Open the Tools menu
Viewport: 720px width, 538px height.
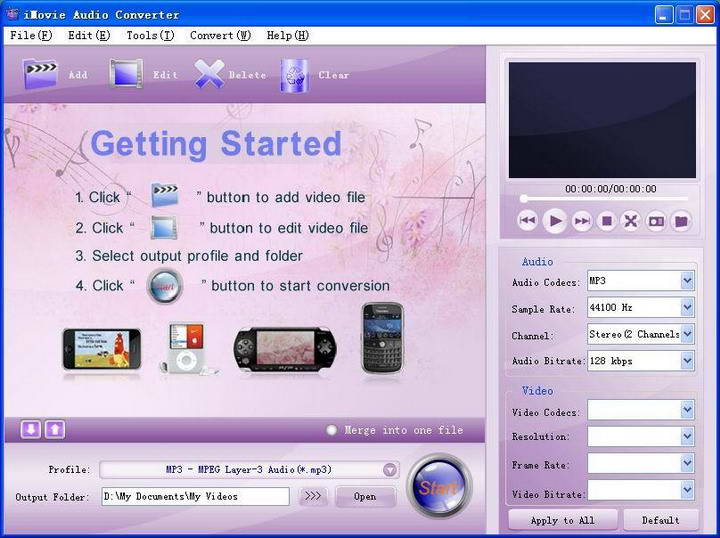click(151, 35)
